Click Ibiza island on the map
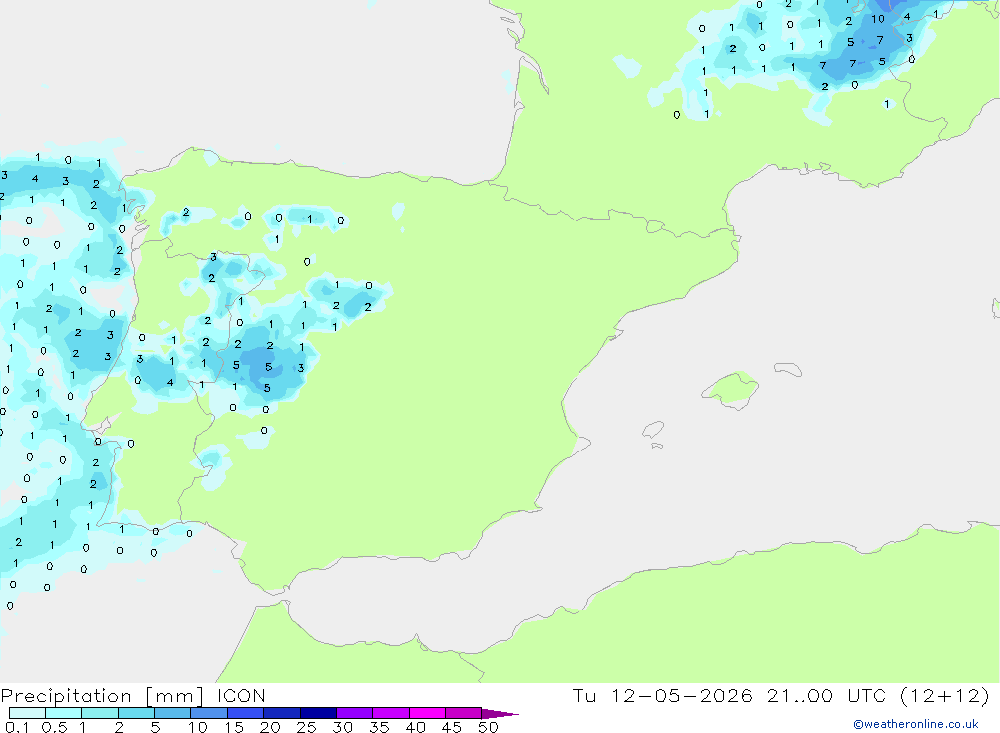Image resolution: width=1000 pixels, height=733 pixels. (653, 429)
